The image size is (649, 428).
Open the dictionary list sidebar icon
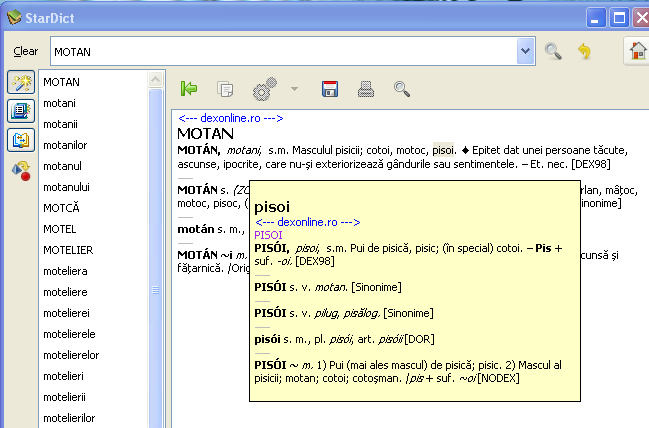21,111
